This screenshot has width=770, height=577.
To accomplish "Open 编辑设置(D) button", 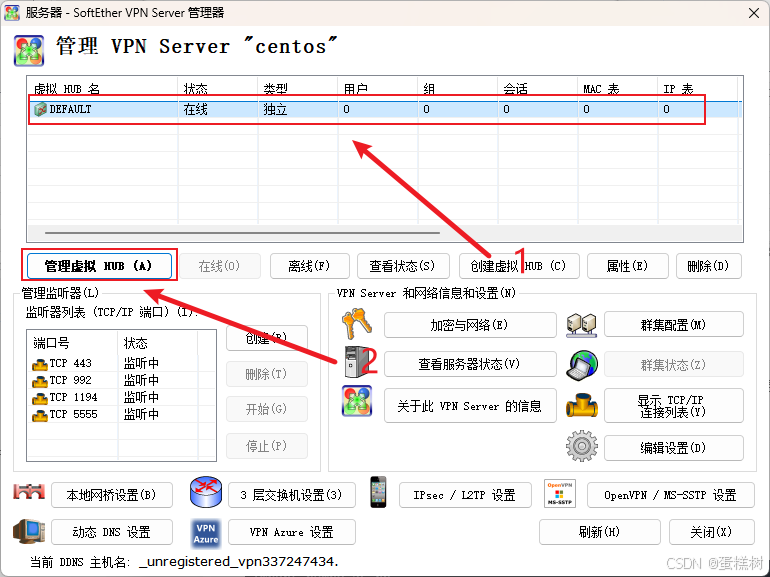I will pos(674,448).
